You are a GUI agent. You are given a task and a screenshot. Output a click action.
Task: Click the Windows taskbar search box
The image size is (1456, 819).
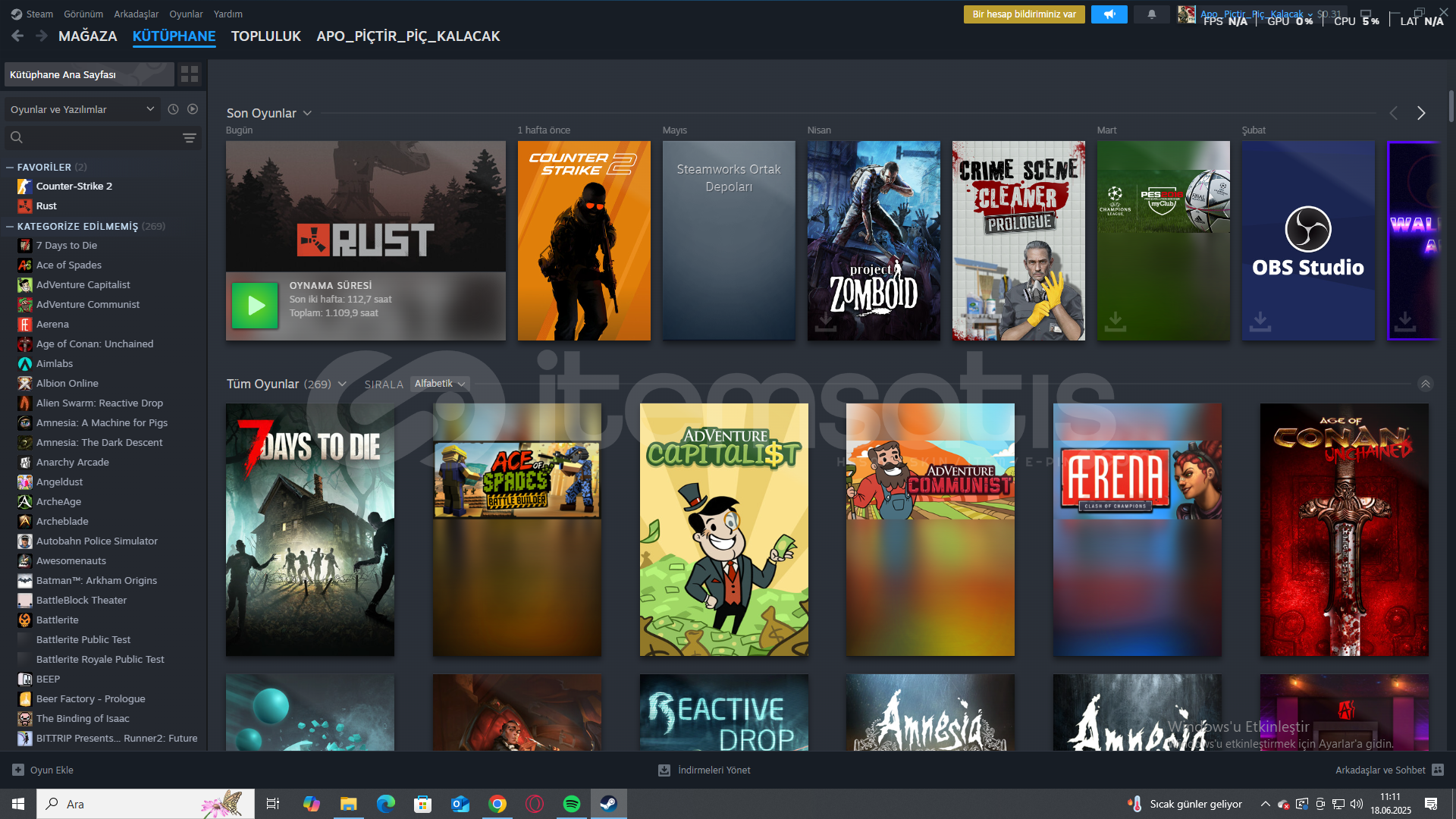point(146,804)
